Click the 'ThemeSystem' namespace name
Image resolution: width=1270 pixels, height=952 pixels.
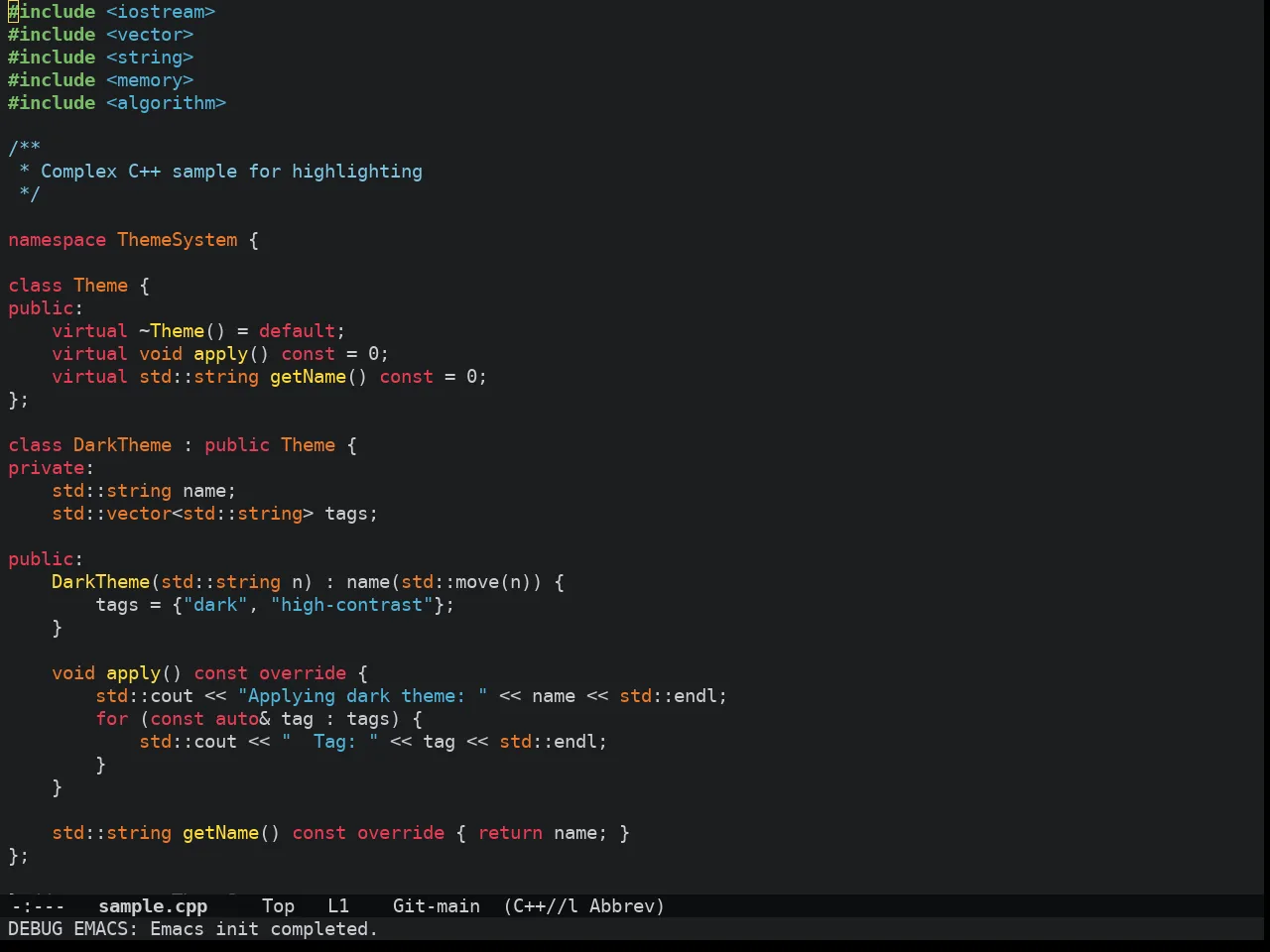(178, 240)
